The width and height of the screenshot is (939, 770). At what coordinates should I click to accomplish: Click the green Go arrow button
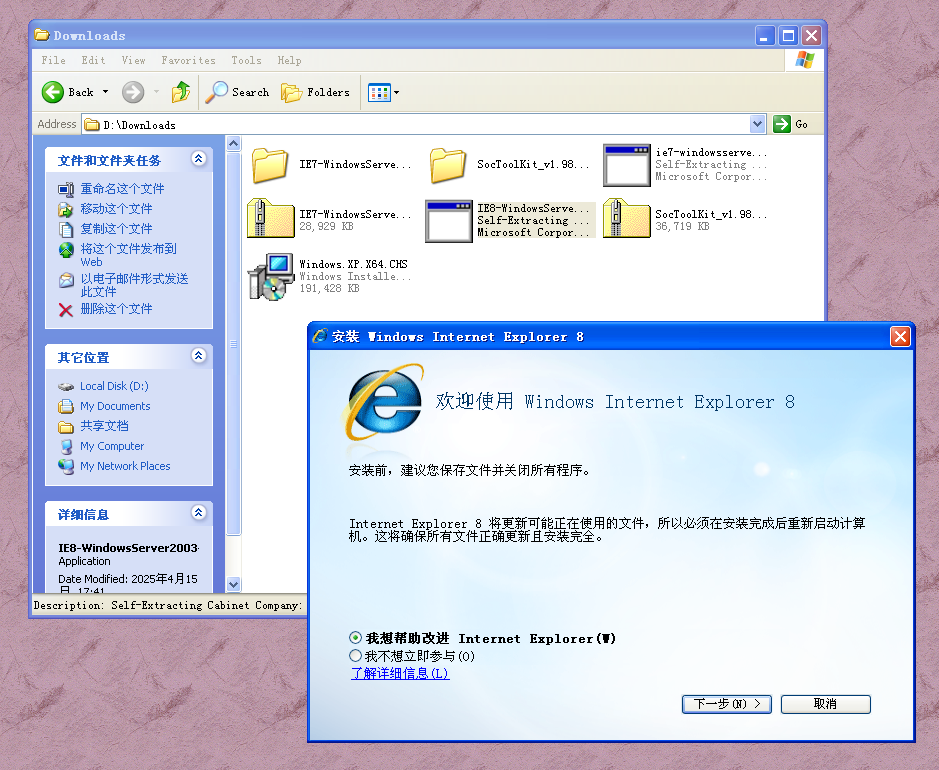point(782,124)
